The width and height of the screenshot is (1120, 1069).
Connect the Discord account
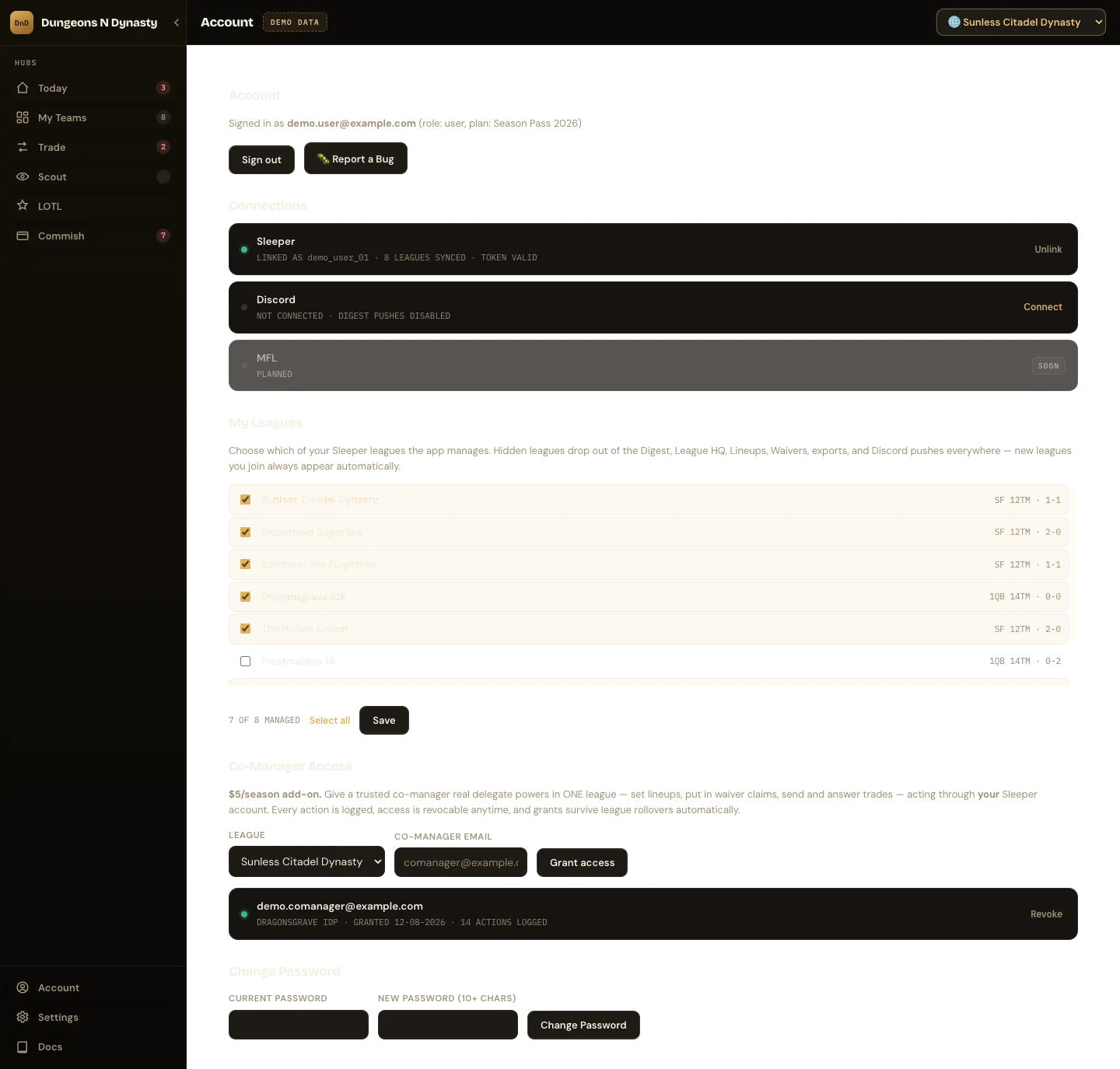click(x=1042, y=307)
